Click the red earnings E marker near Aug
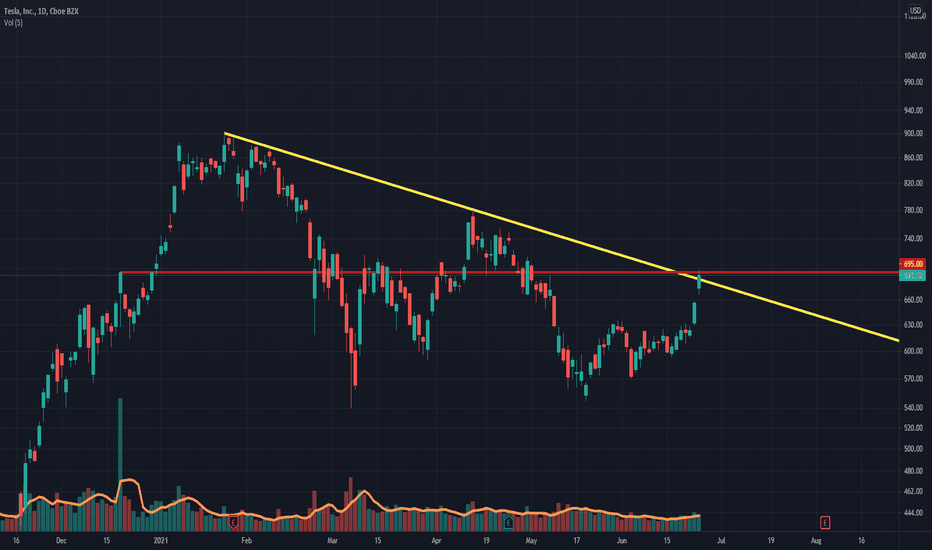 (x=825, y=523)
